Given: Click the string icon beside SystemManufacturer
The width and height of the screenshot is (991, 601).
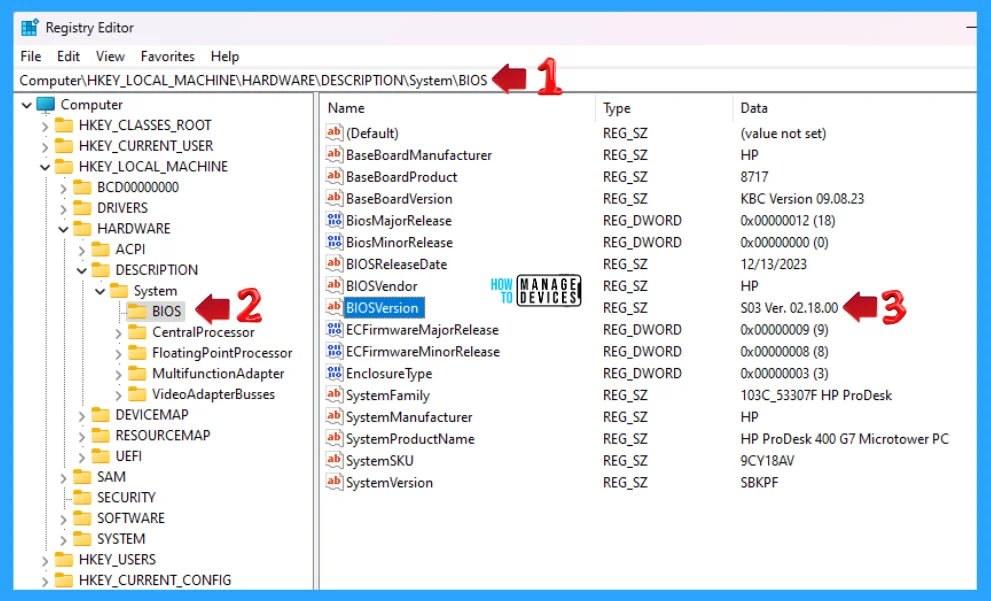Looking at the screenshot, I should [334, 416].
